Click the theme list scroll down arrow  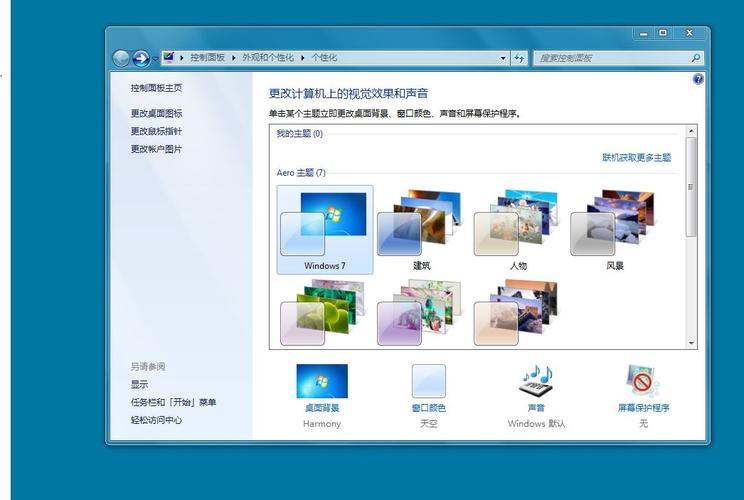(x=691, y=343)
